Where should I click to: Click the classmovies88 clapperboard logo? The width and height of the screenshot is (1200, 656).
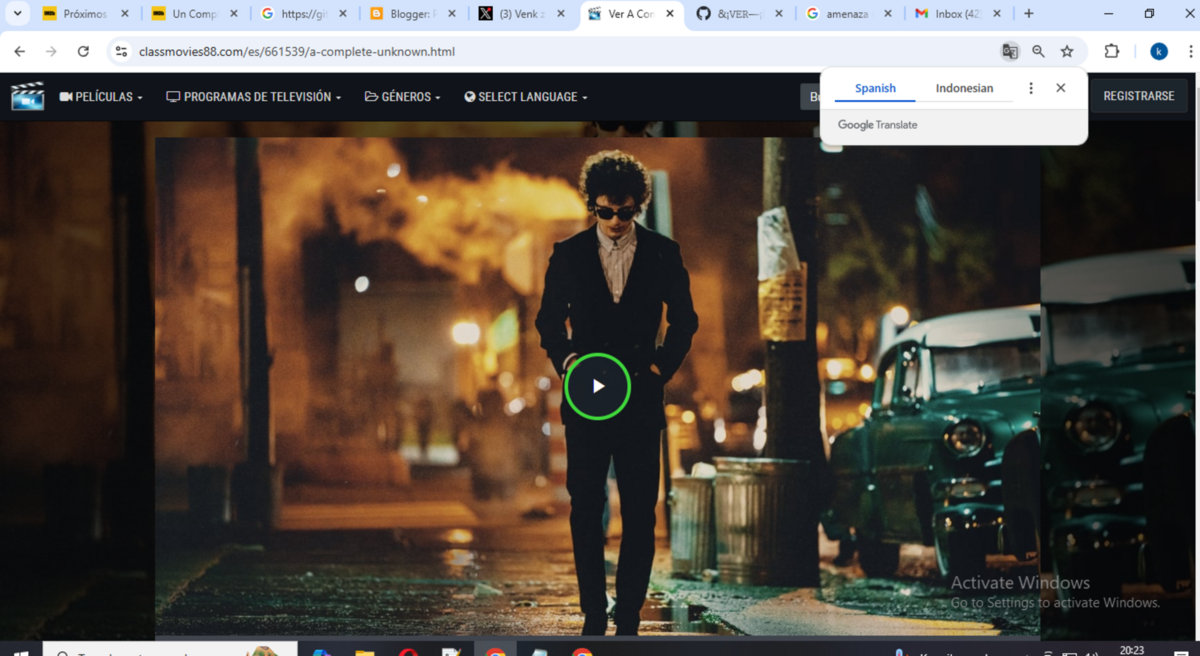coord(27,97)
